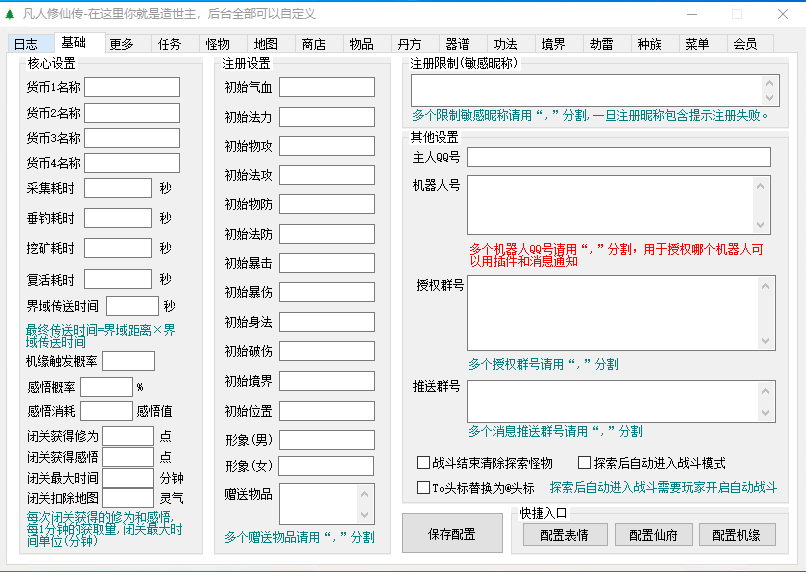Viewport: 806px width, 572px height.
Task: Focus the 形象(男) input field
Action: (x=327, y=440)
